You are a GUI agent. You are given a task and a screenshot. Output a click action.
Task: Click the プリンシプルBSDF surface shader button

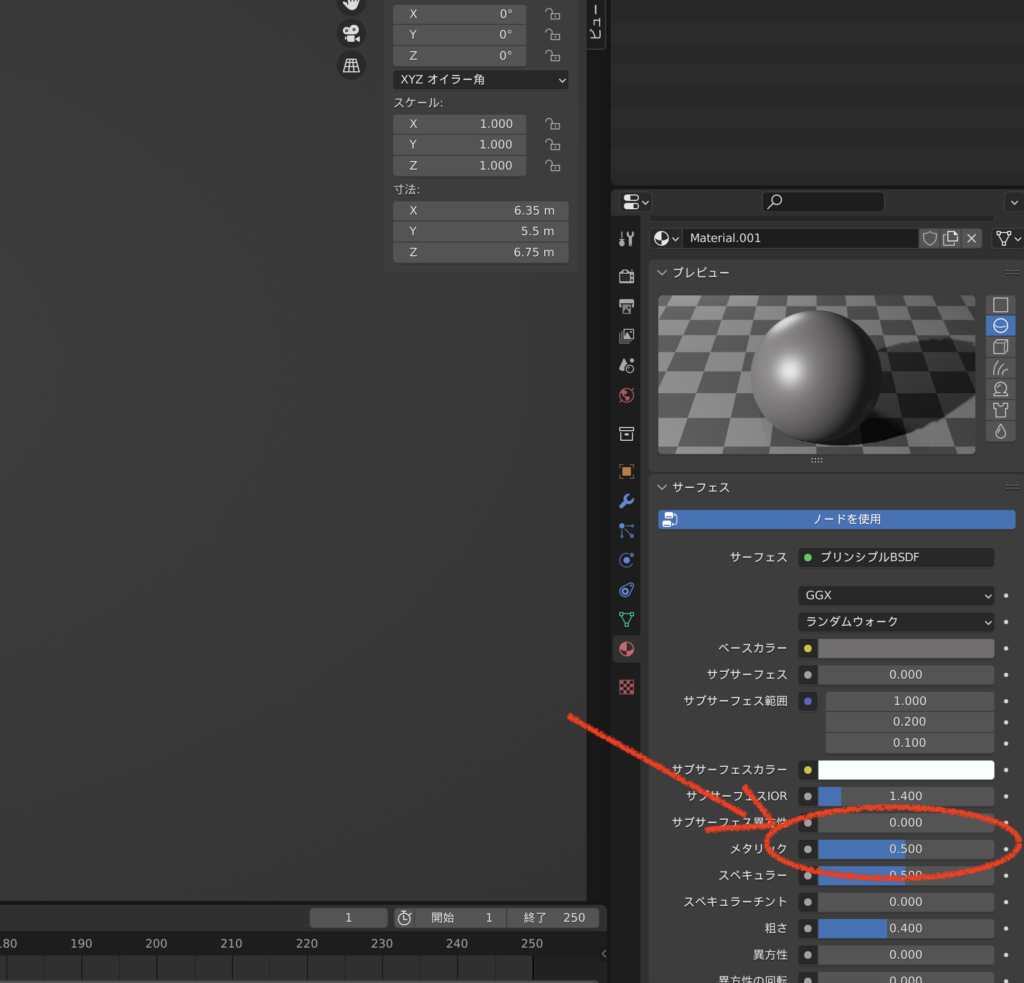pyautogui.click(x=895, y=557)
